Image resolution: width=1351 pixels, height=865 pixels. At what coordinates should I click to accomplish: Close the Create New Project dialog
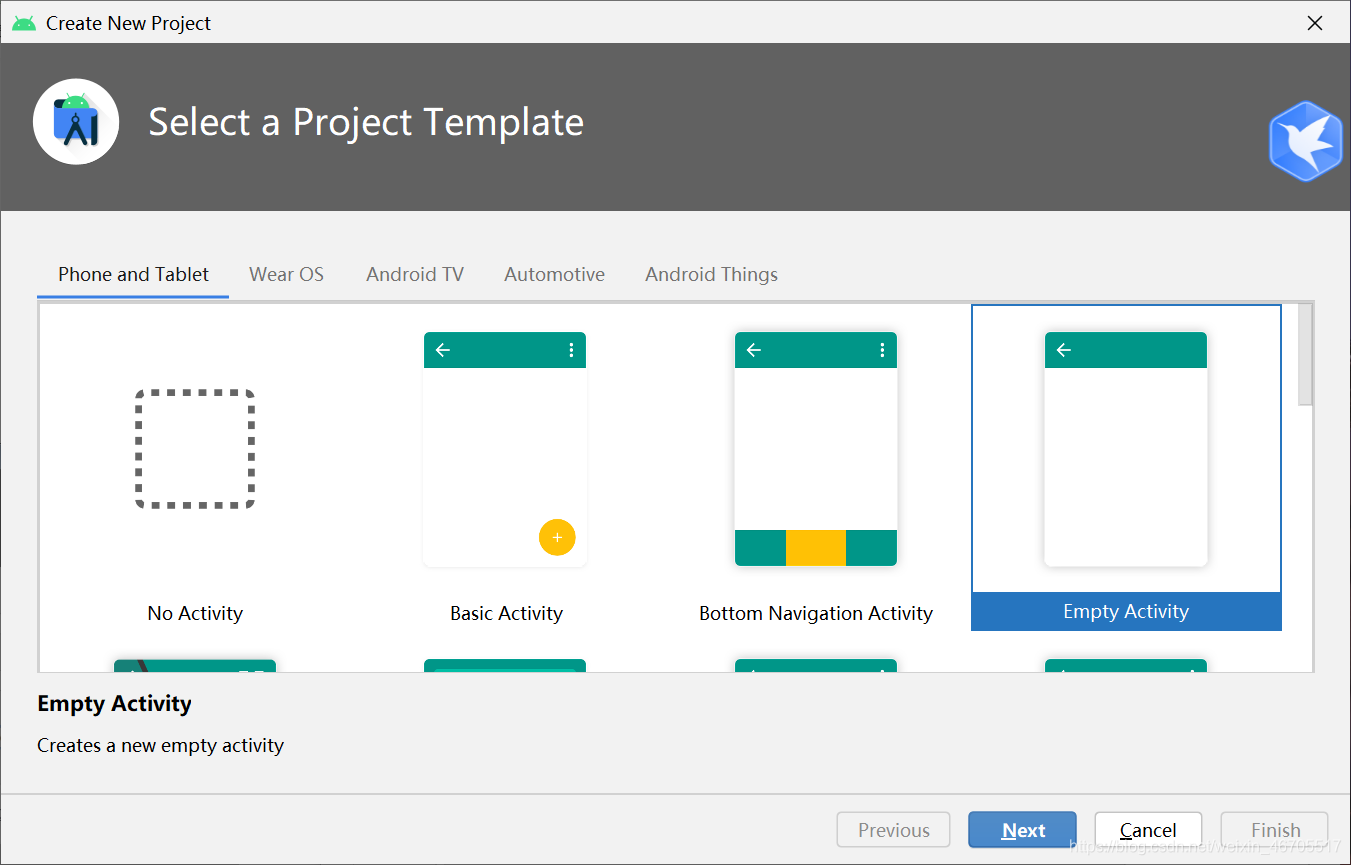pyautogui.click(x=1315, y=23)
